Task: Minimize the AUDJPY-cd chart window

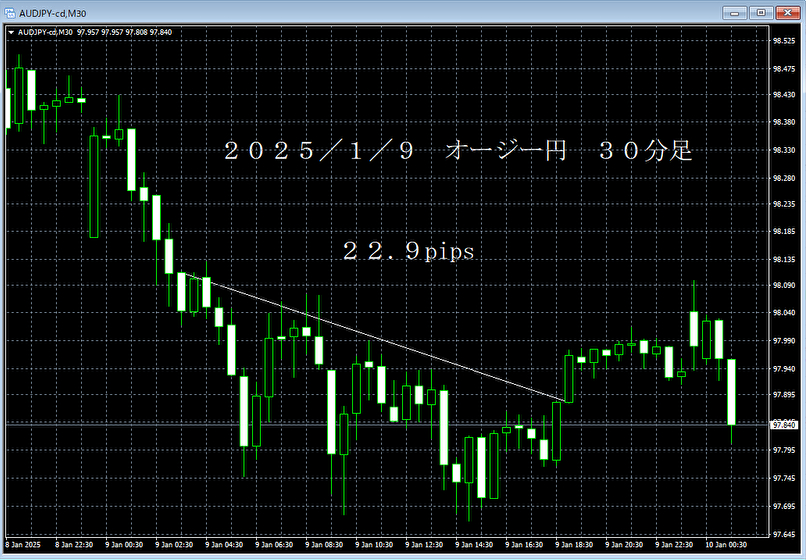Action: (737, 11)
